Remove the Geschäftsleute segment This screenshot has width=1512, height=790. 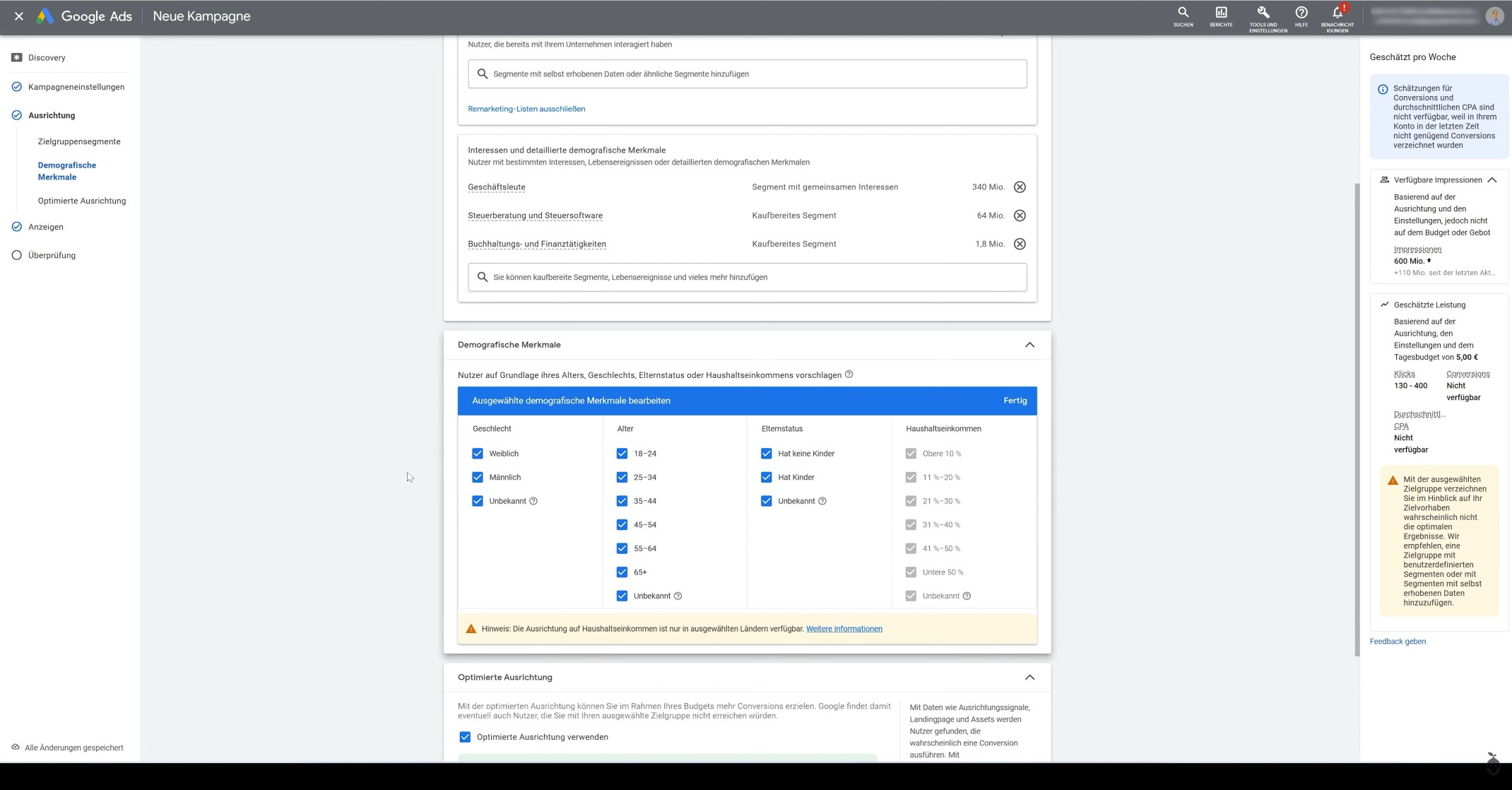pyautogui.click(x=1020, y=187)
